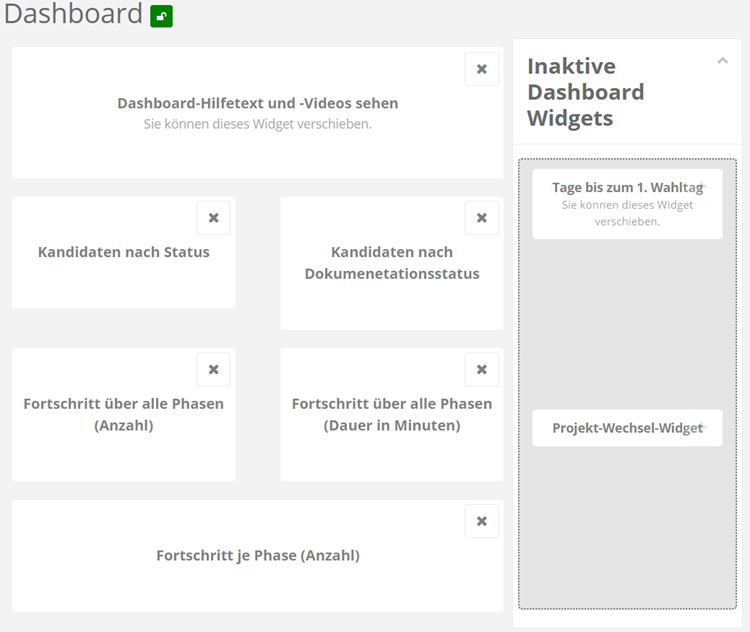Select the Projekt-Wechsel-Widget card
The image size is (750, 632).
pyautogui.click(x=627, y=428)
